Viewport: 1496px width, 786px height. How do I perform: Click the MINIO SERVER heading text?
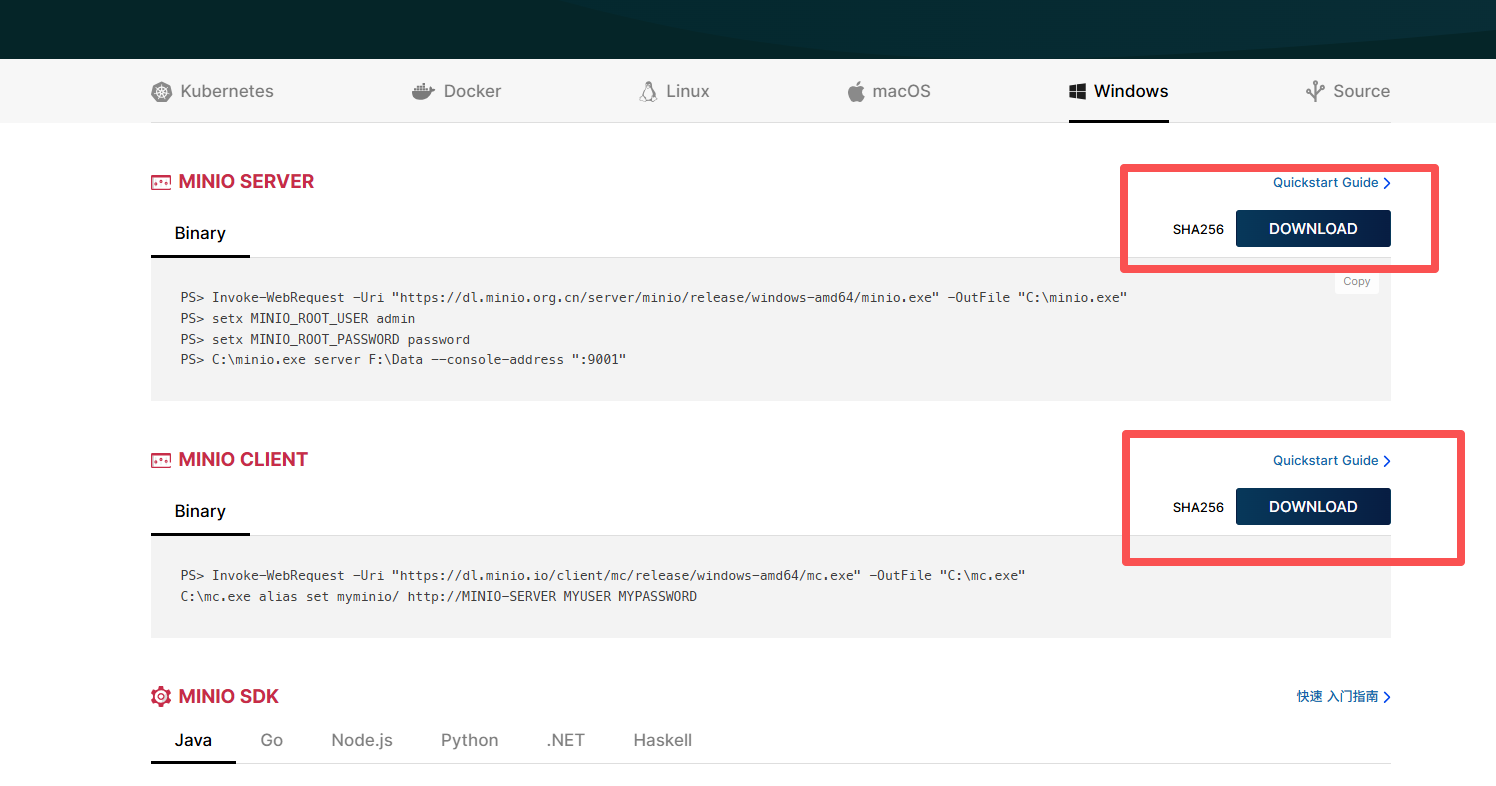click(x=246, y=182)
